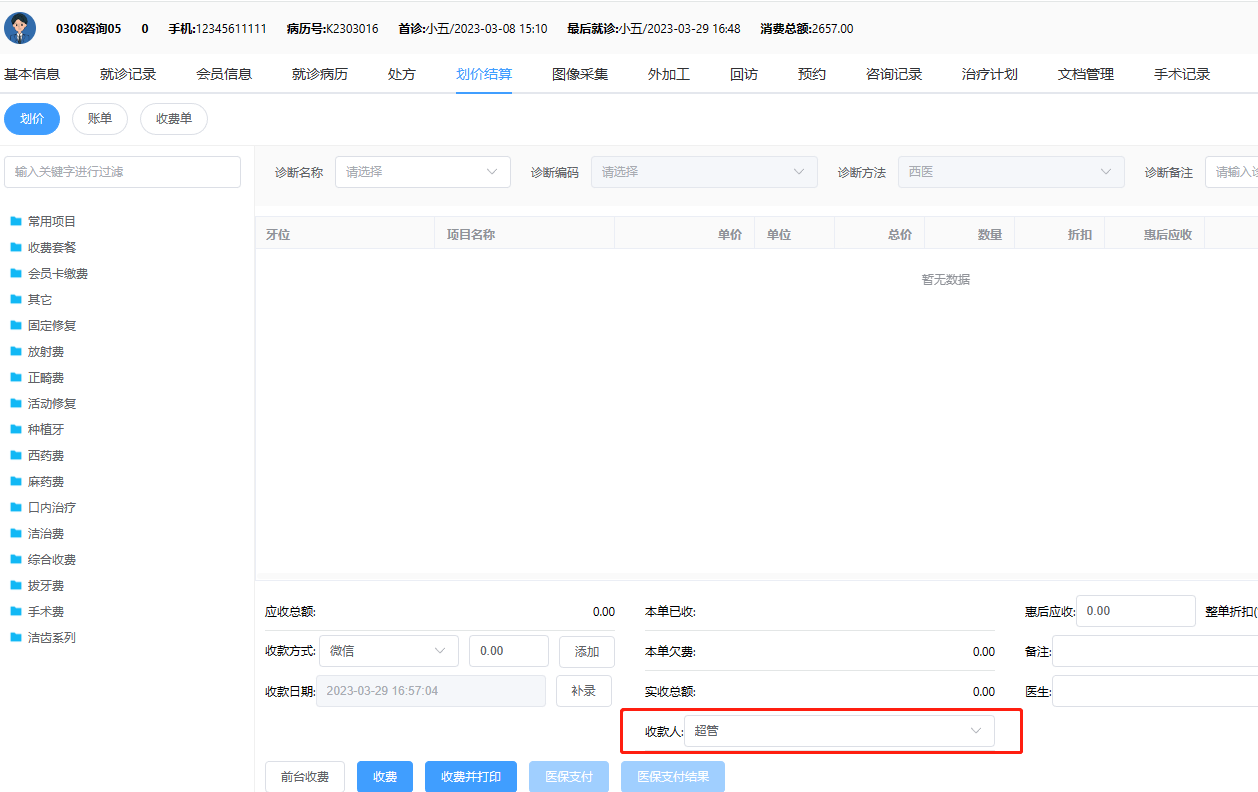Image resolution: width=1258 pixels, height=792 pixels.
Task: Select the 账单 pill button
Action: (100, 119)
